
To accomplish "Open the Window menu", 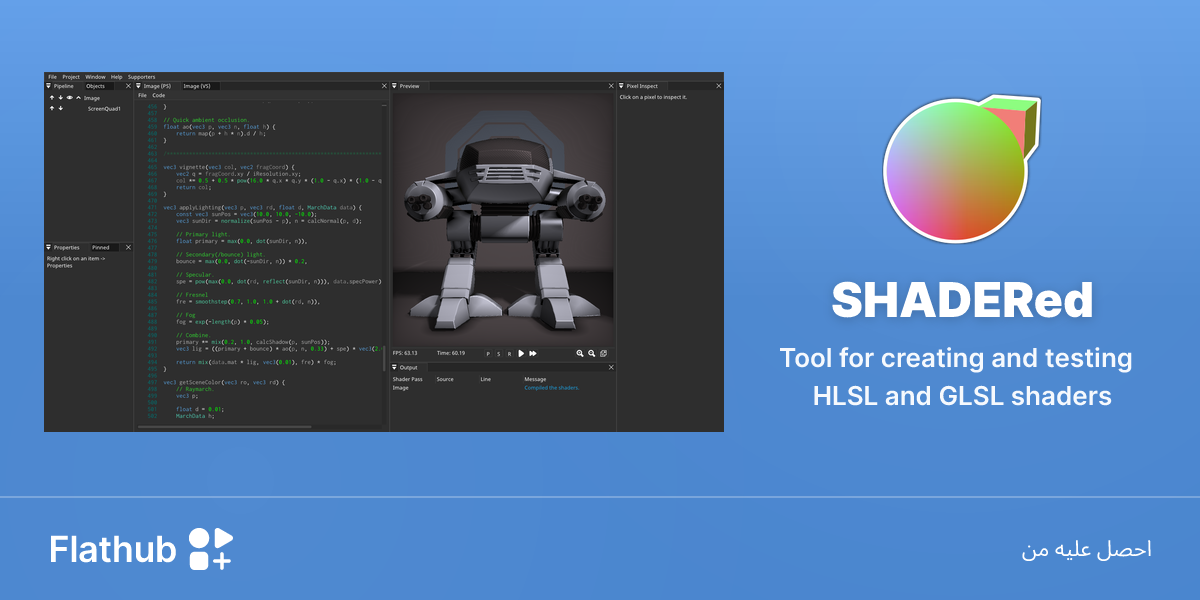I will 95,76.
